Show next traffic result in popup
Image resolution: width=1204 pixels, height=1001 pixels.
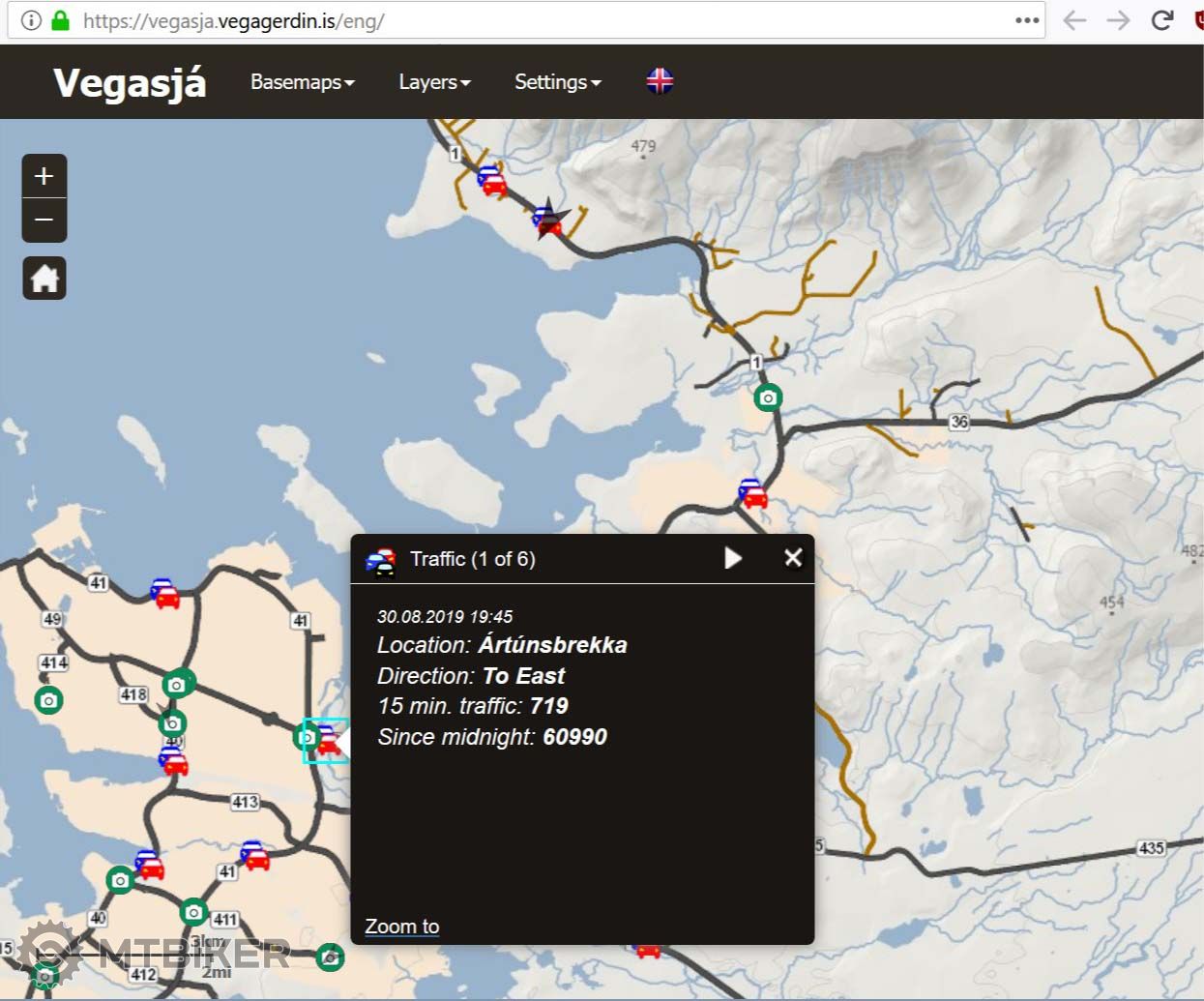tap(733, 558)
